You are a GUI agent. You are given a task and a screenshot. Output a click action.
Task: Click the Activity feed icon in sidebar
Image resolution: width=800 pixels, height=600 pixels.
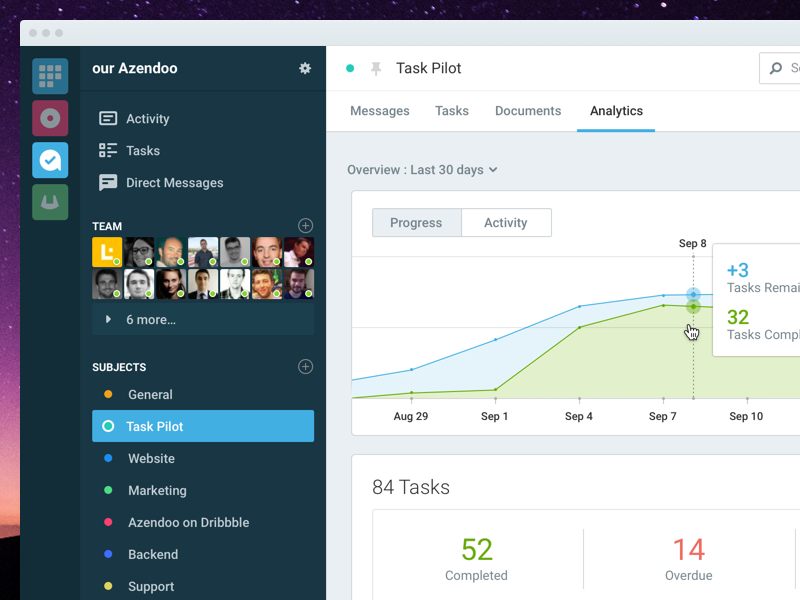pyautogui.click(x=108, y=118)
